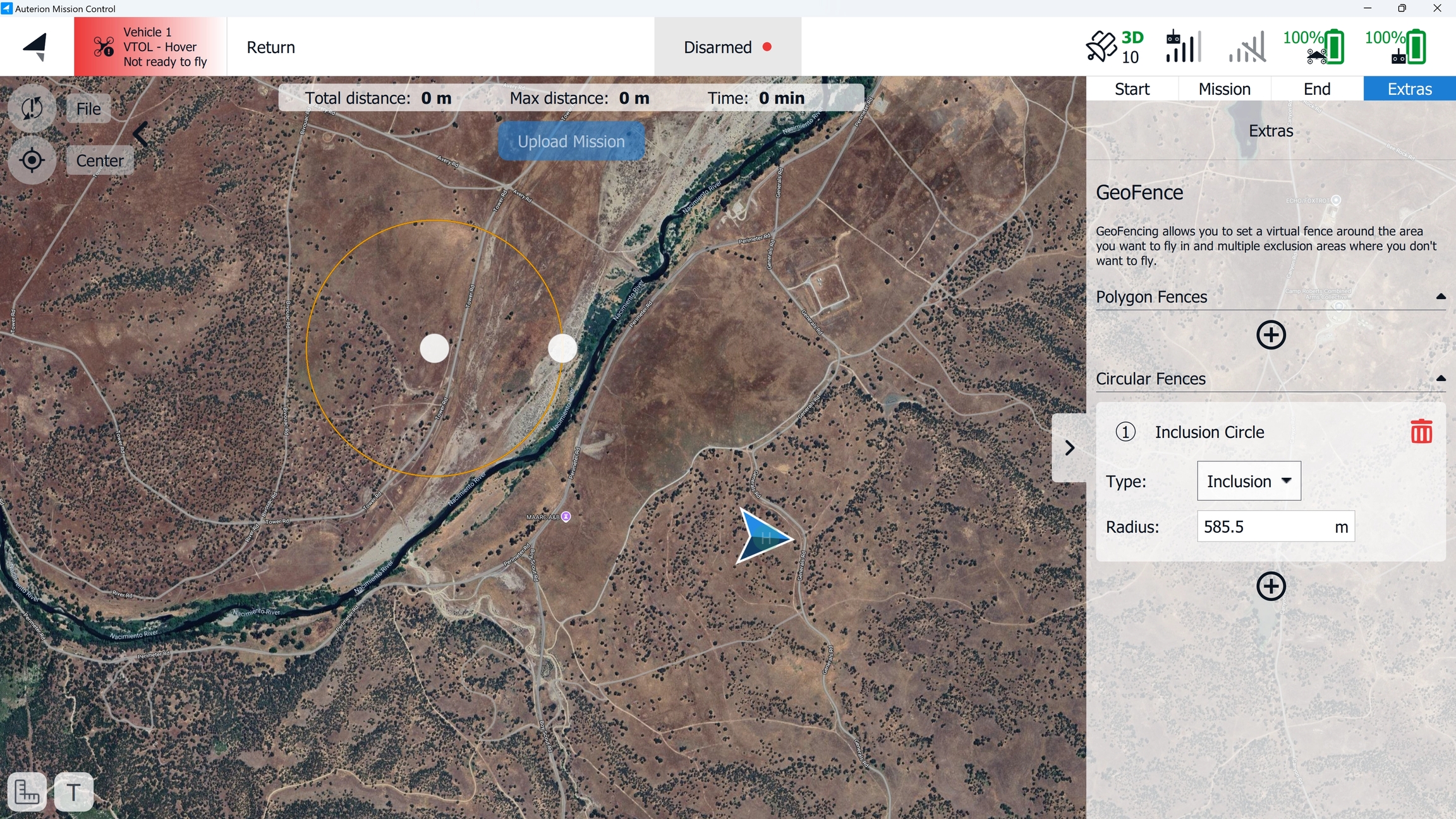The image size is (1456, 819).
Task: Click the T text tool icon
Action: (74, 792)
